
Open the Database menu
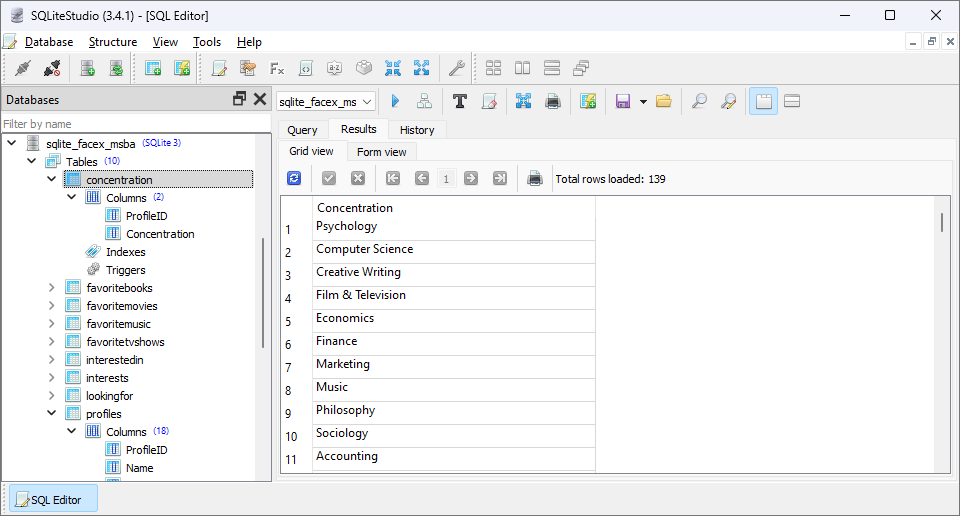click(49, 42)
